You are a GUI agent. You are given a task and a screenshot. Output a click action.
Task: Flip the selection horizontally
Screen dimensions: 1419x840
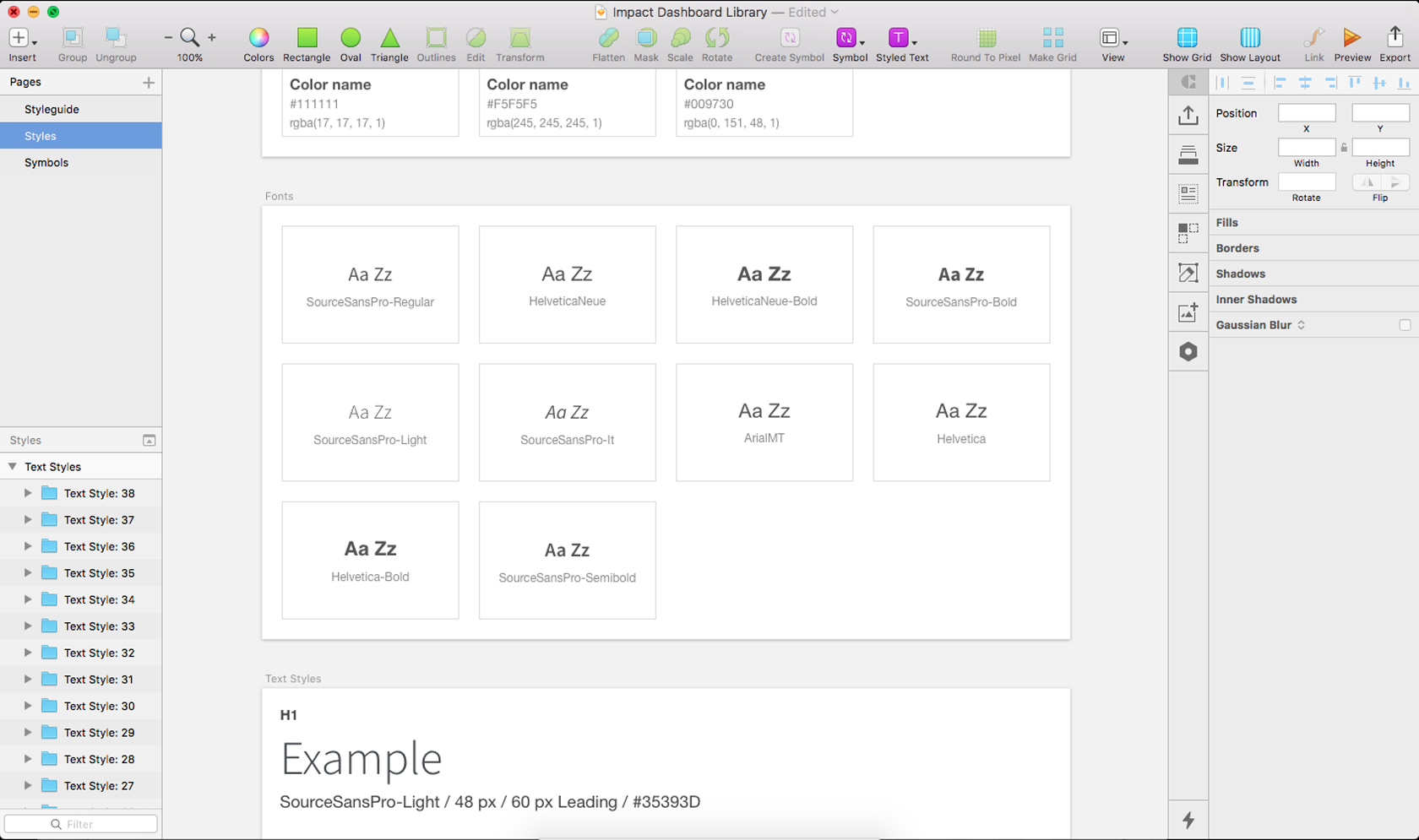pos(1367,182)
